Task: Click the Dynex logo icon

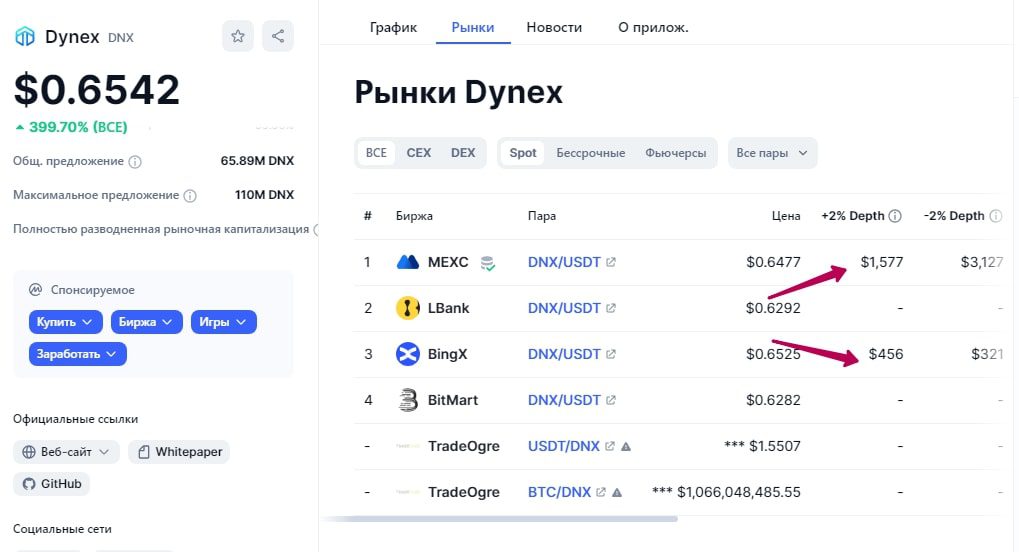Action: coord(25,36)
